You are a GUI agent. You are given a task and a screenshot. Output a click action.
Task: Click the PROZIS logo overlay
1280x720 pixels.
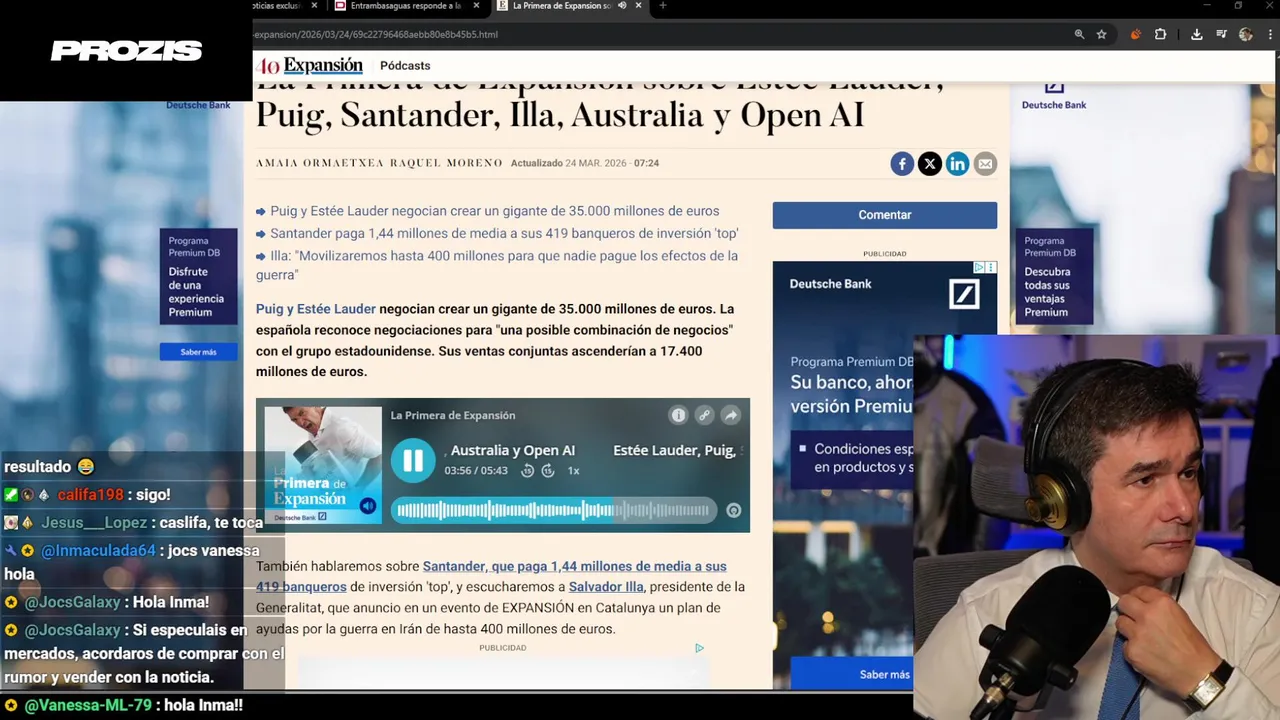(x=126, y=50)
